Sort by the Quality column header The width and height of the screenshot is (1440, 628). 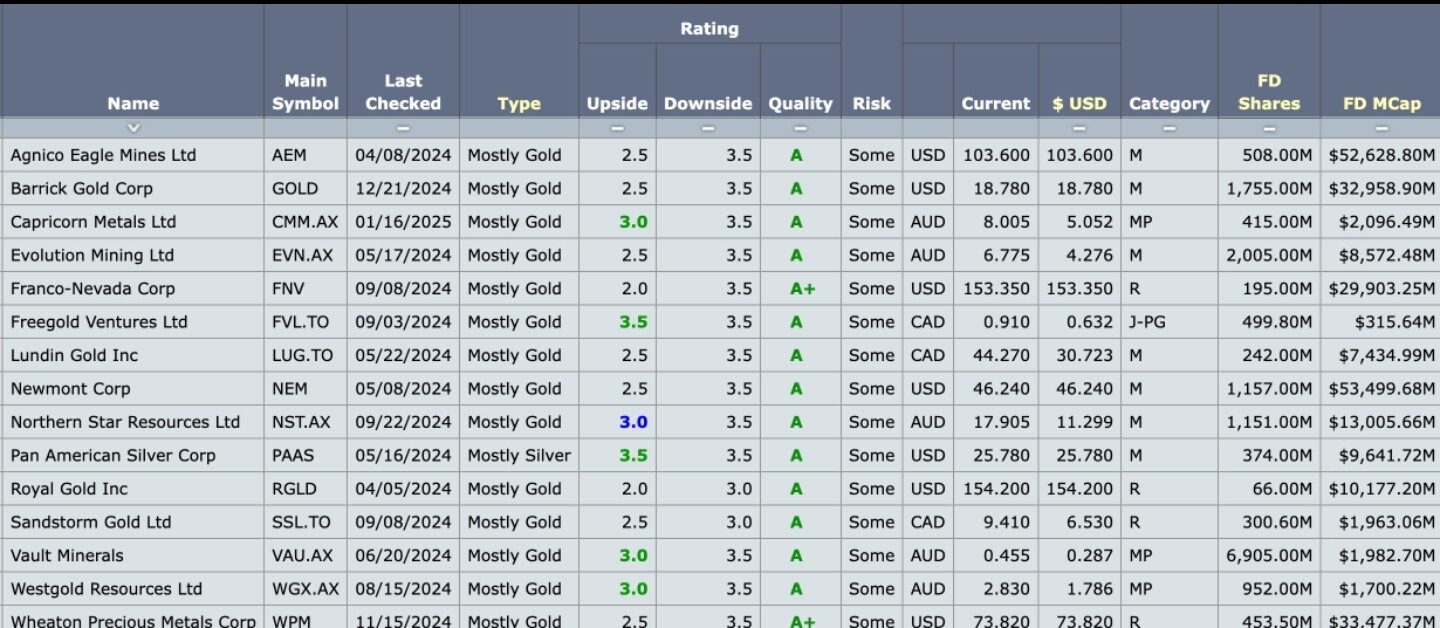click(x=800, y=104)
